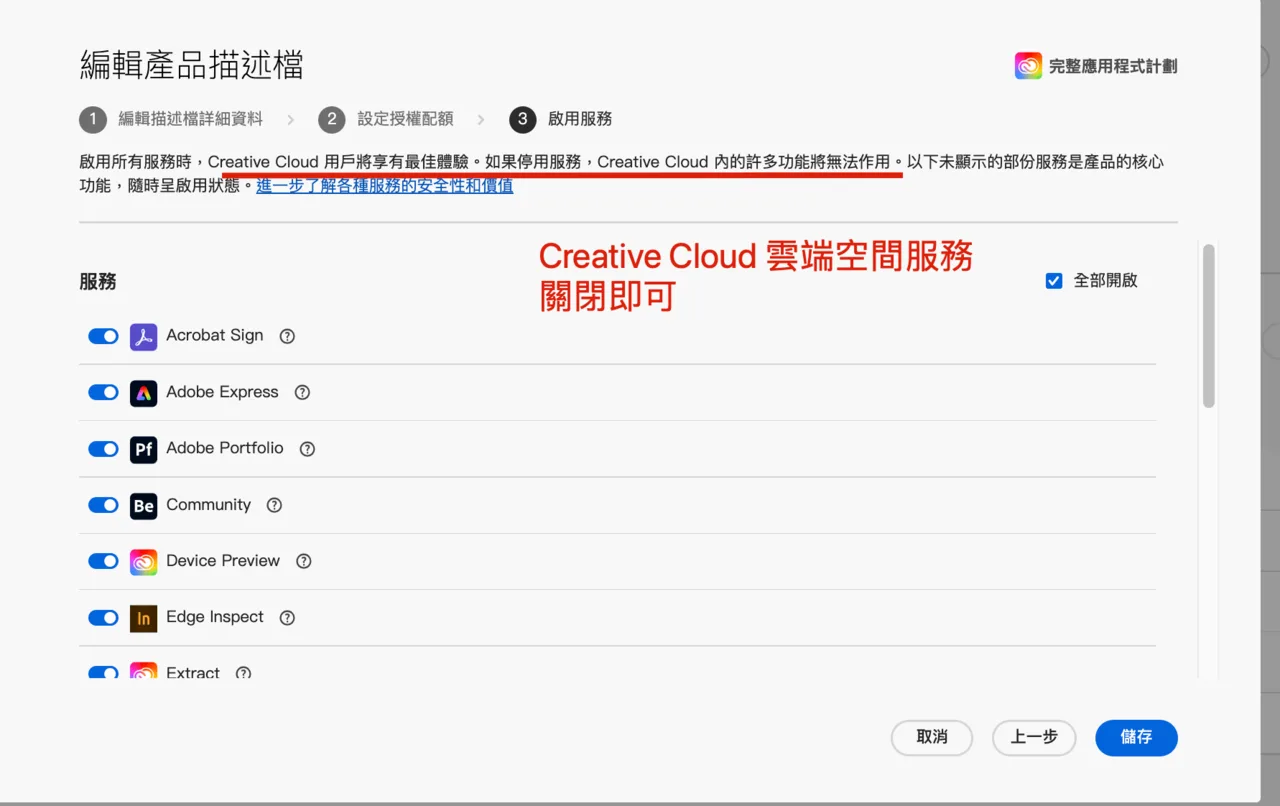Switch off Adobe Portfolio service
Viewport: 1280px width, 806px height.
click(103, 449)
